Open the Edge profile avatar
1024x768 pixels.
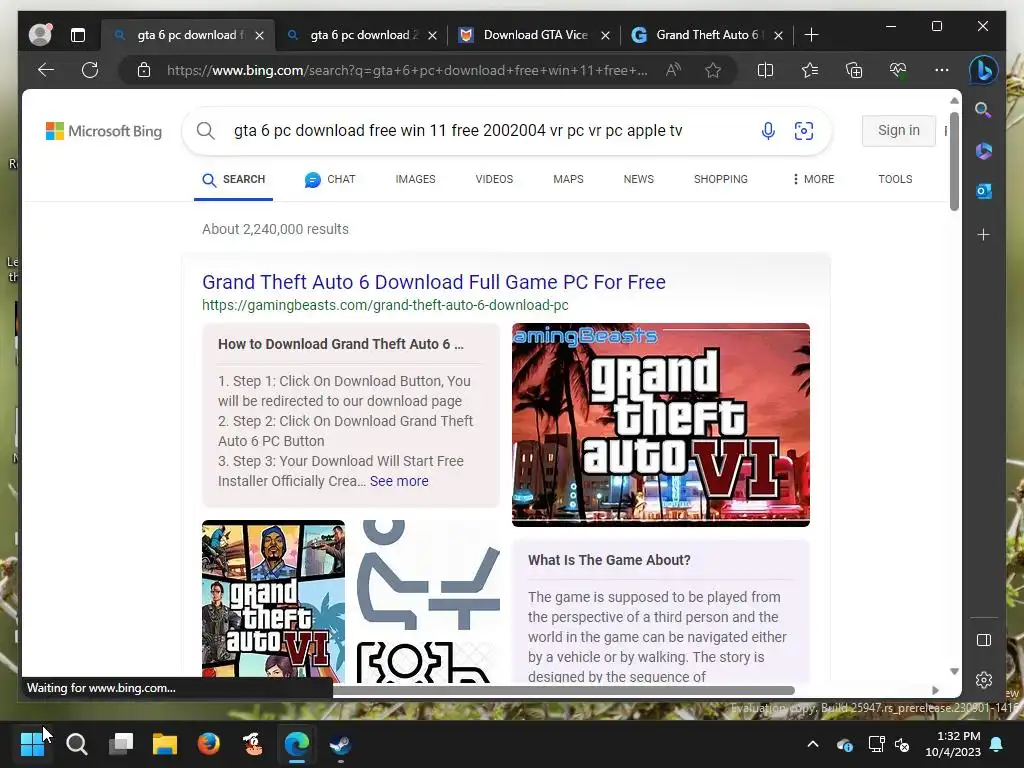point(40,35)
